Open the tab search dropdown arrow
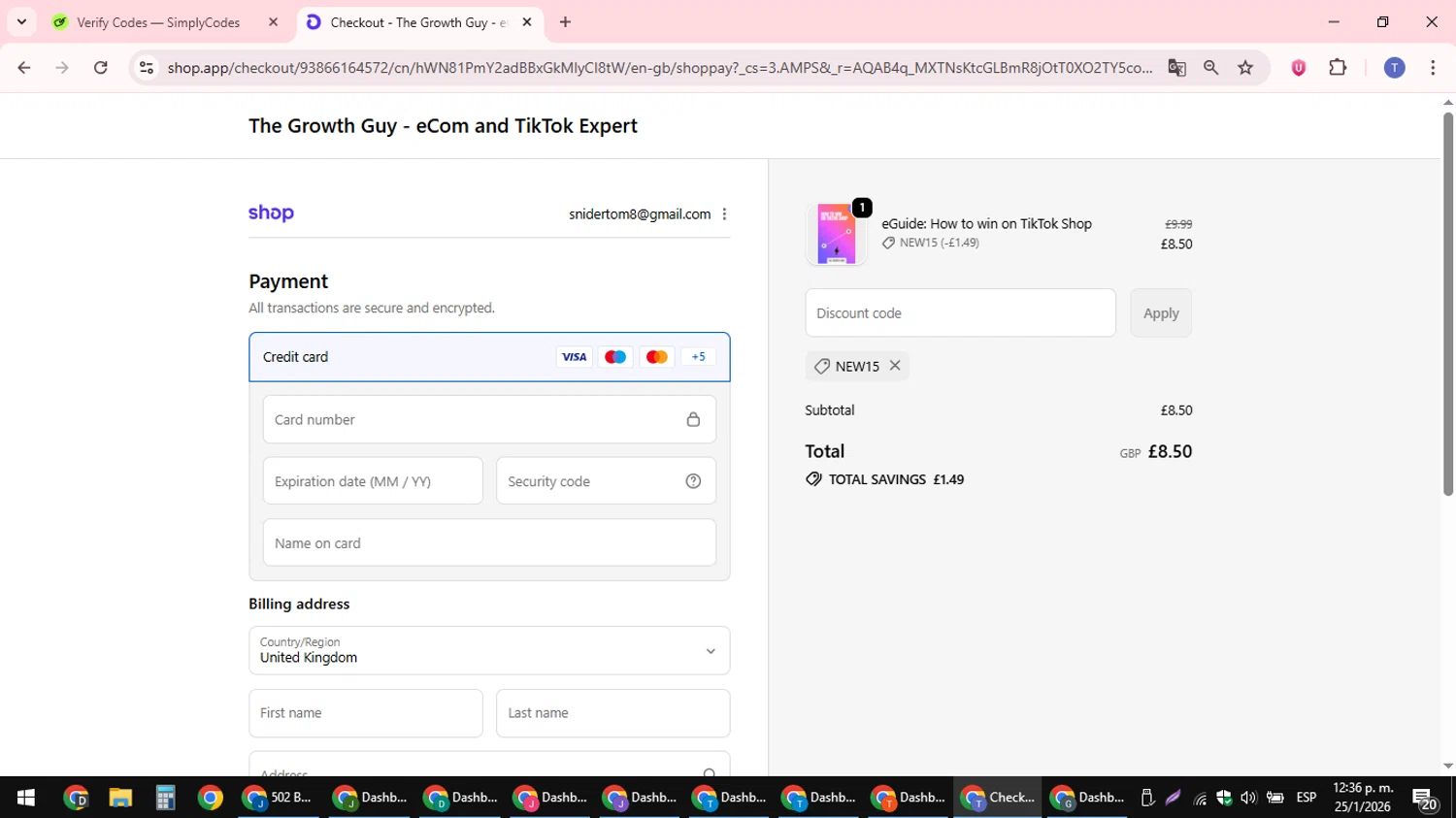This screenshot has width=1456, height=818. tap(21, 22)
